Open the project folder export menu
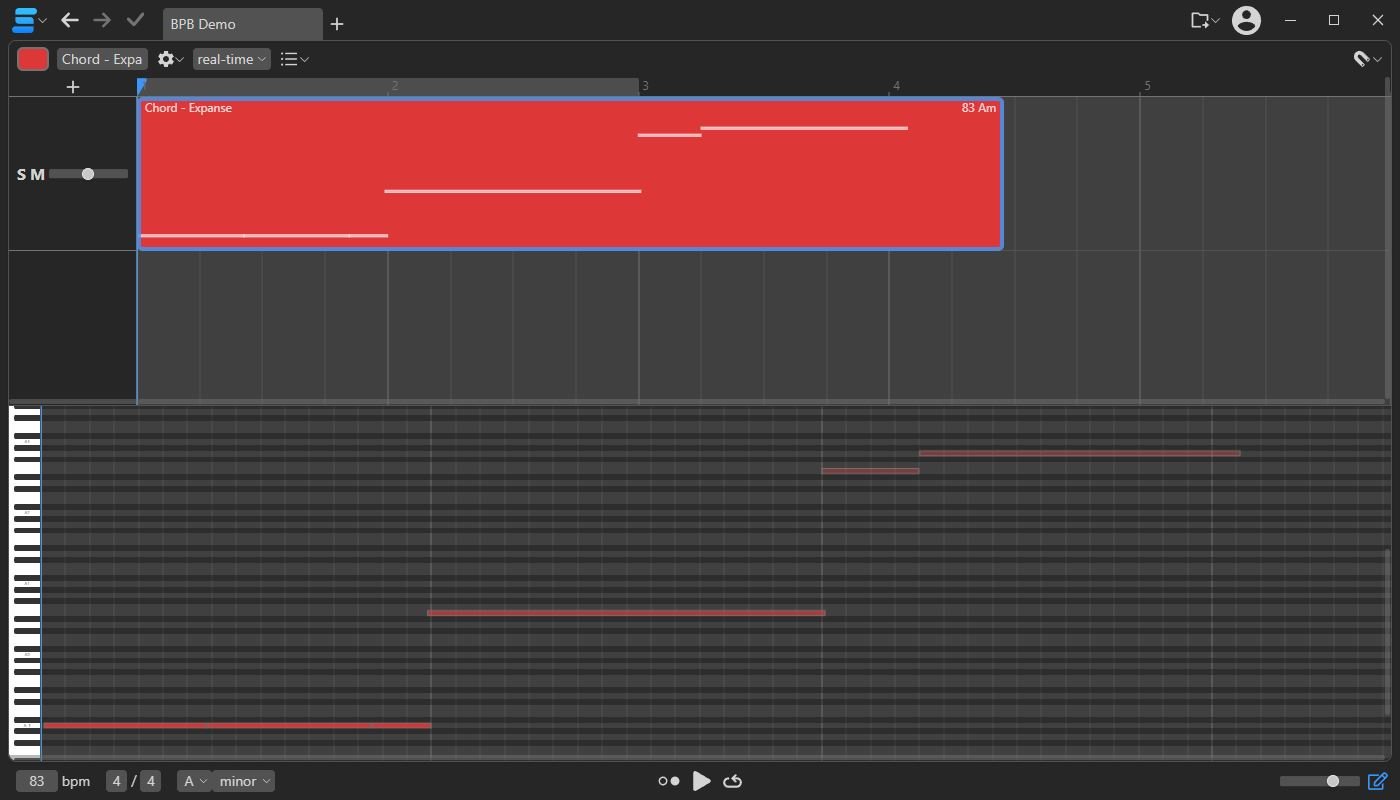Screen dimensions: 1400x800 (x=1205, y=20)
